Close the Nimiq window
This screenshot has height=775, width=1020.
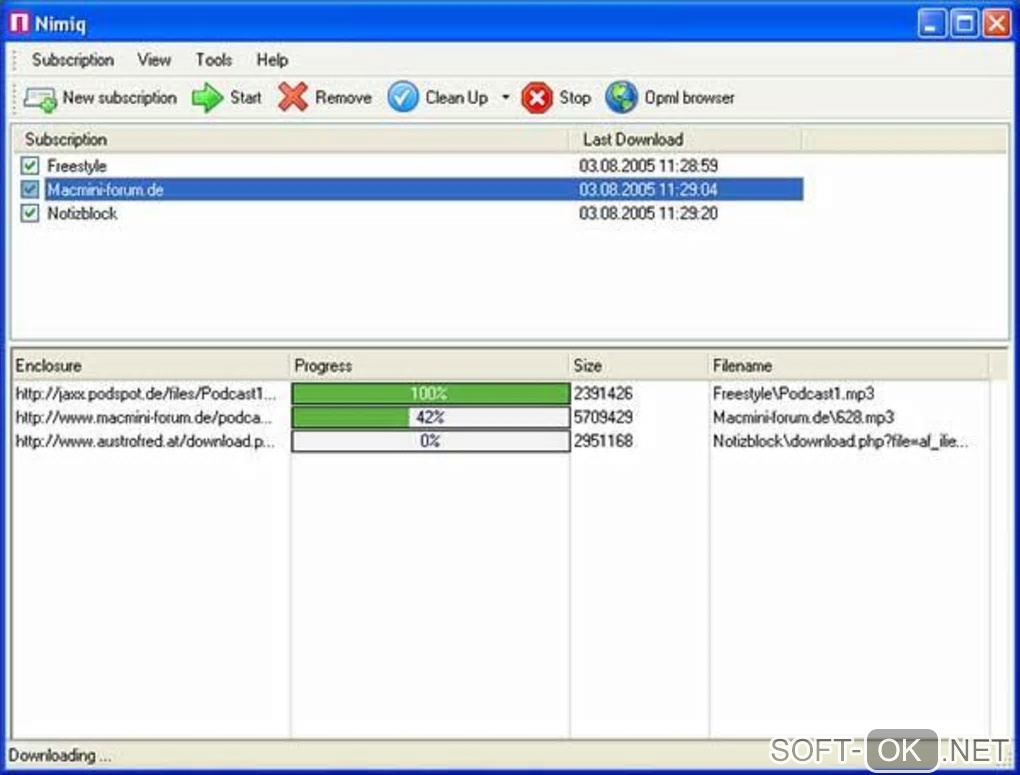pyautogui.click(x=997, y=24)
